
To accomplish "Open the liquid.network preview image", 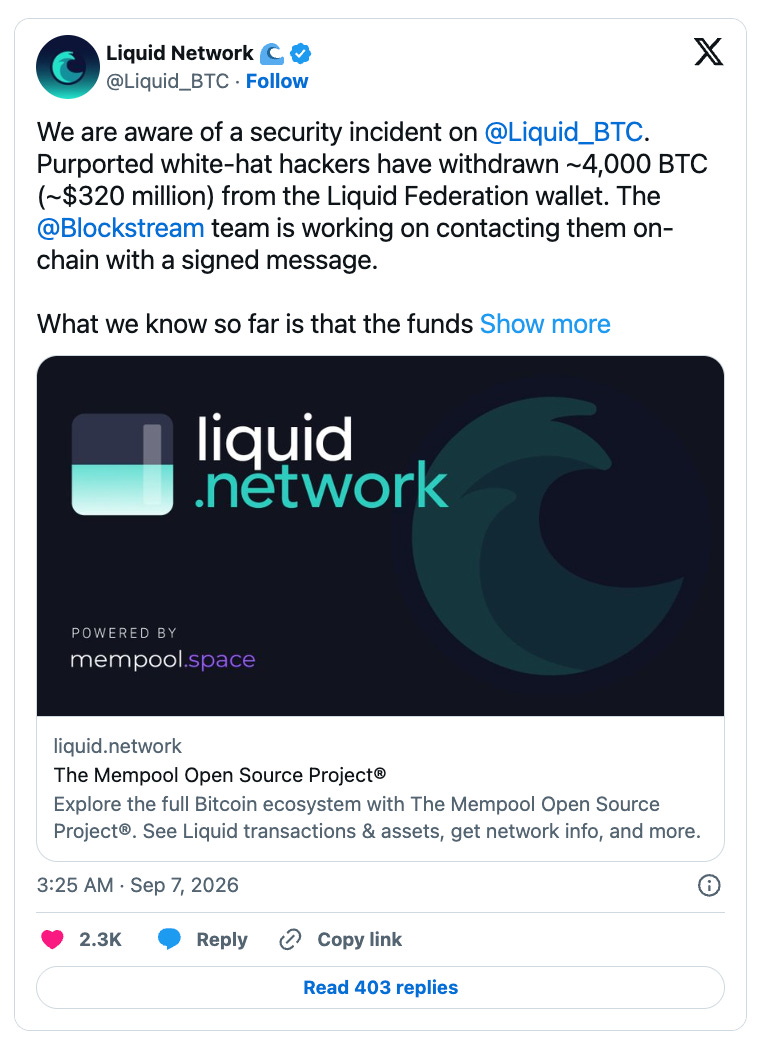I will (x=380, y=536).
